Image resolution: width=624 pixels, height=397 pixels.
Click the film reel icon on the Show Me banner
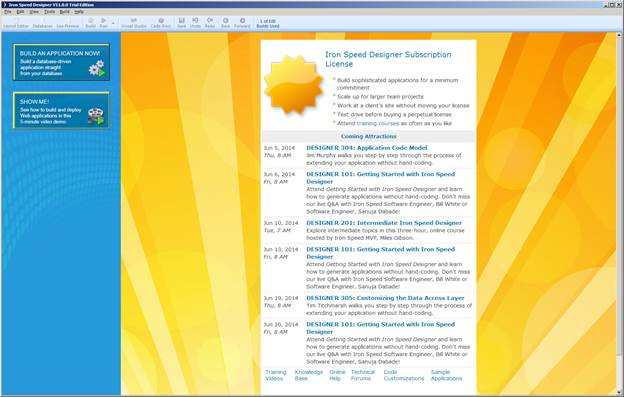96,116
